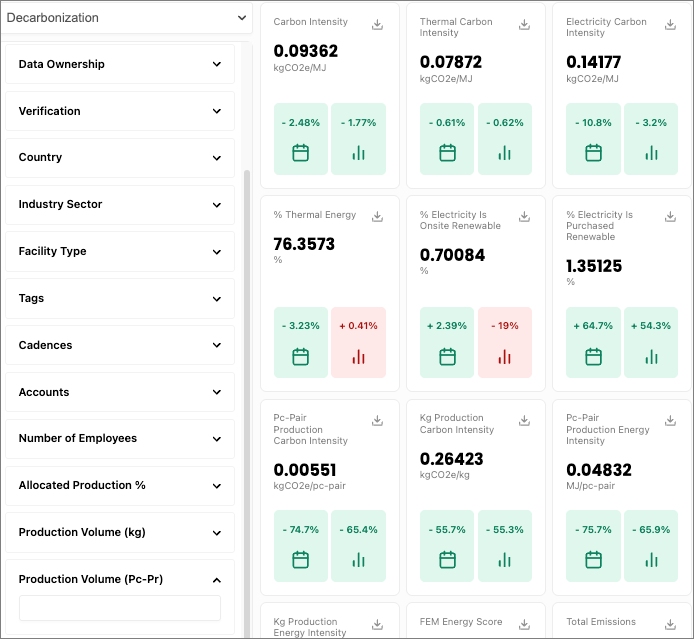This screenshot has width=694, height=639.
Task: Download the Thermal Carbon Intensity card
Action: pyautogui.click(x=524, y=24)
